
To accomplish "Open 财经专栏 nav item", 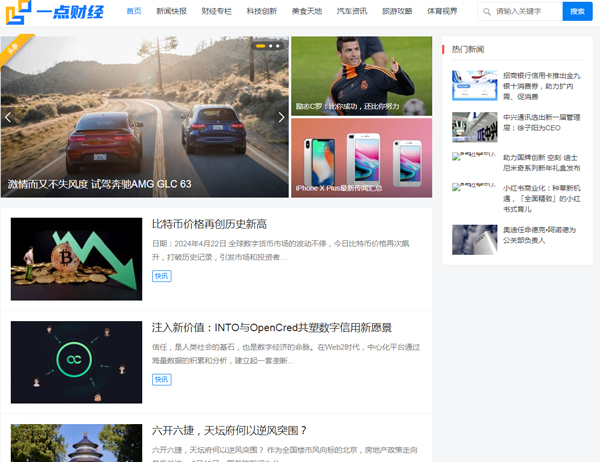I will pos(217,11).
